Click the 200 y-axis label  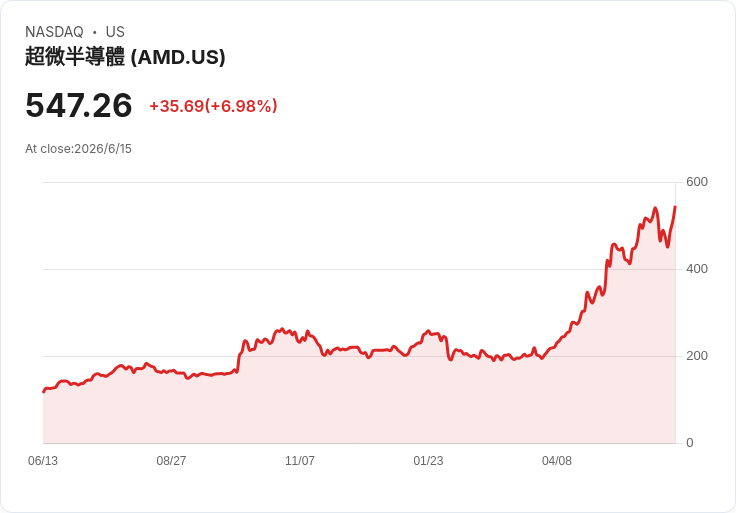pyautogui.click(x=697, y=356)
